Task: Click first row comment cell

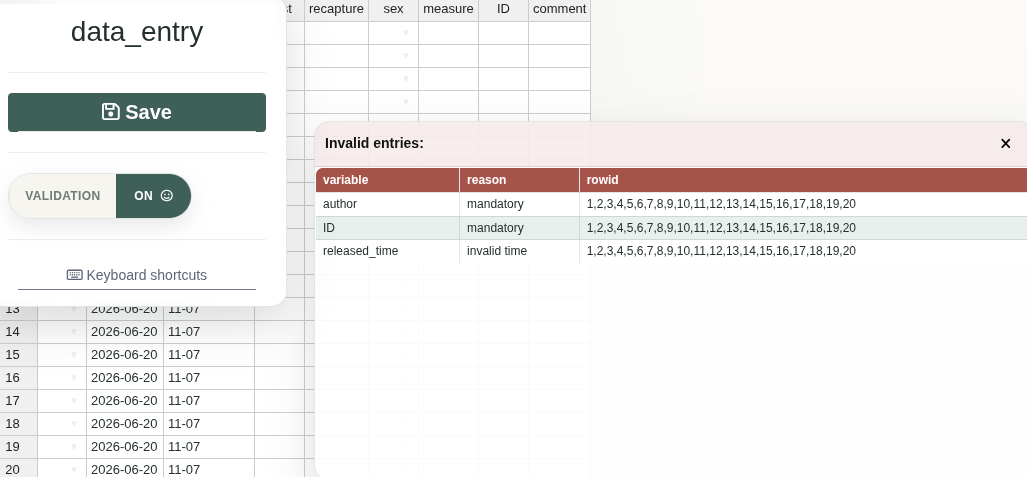Action: tap(559, 33)
